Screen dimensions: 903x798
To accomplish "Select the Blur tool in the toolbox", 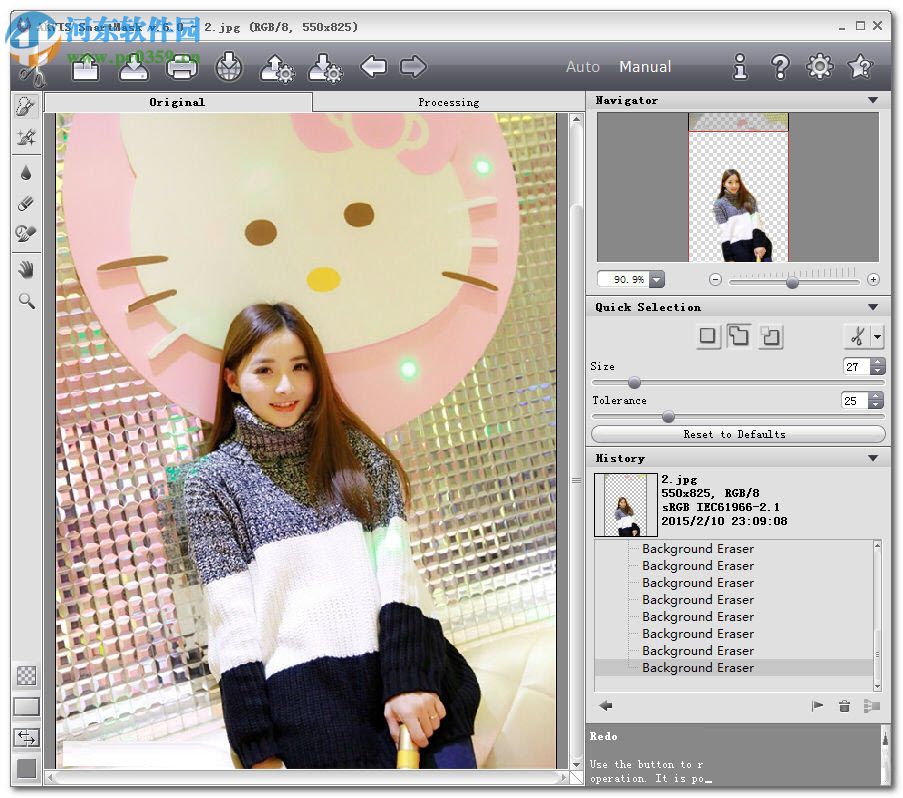I will (x=25, y=171).
